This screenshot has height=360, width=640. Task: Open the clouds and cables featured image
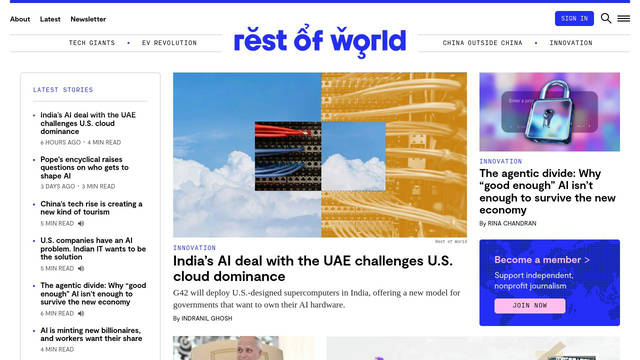click(x=320, y=155)
